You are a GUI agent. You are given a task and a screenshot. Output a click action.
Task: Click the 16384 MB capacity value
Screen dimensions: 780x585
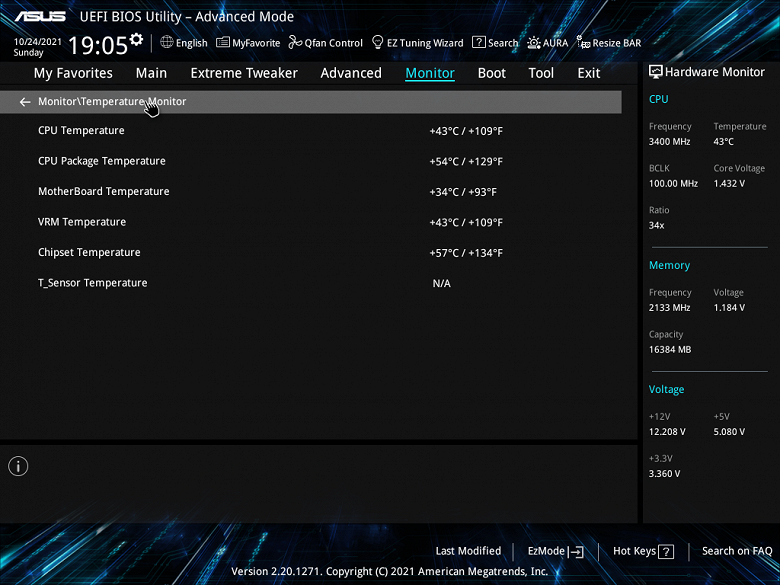670,350
